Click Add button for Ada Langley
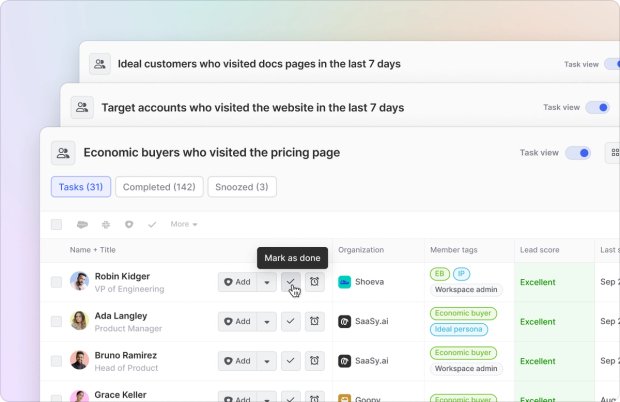The width and height of the screenshot is (620, 402). (237, 321)
